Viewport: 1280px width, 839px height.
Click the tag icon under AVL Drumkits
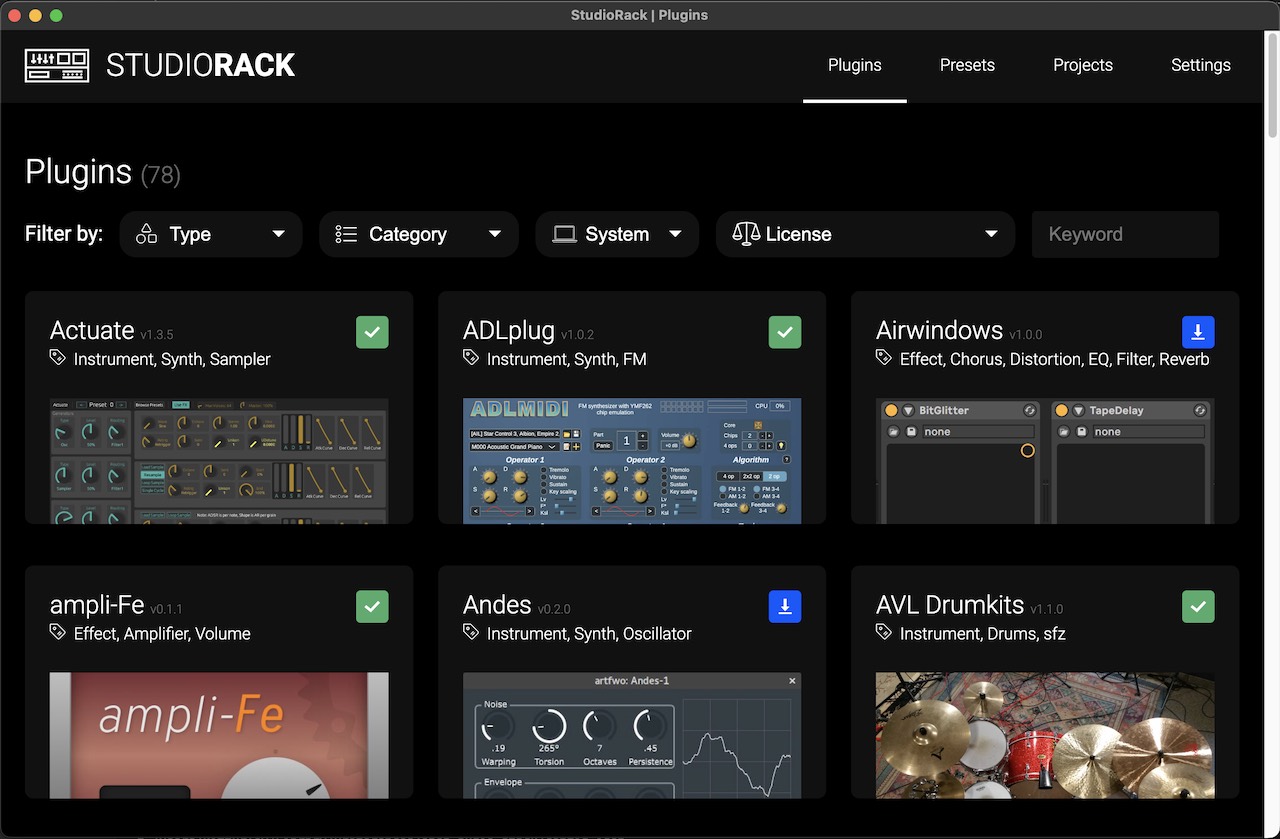point(884,633)
